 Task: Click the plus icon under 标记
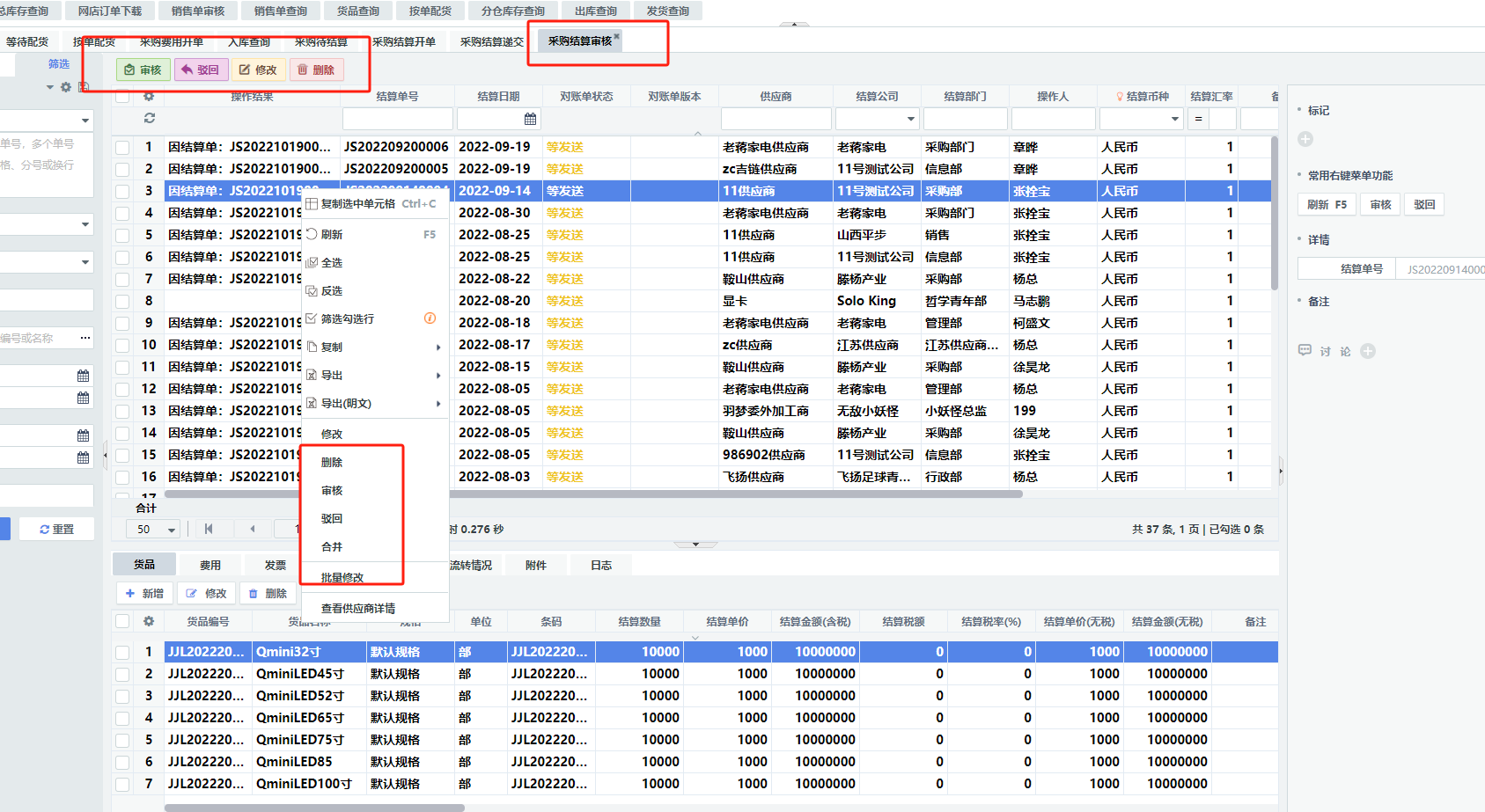1305,139
